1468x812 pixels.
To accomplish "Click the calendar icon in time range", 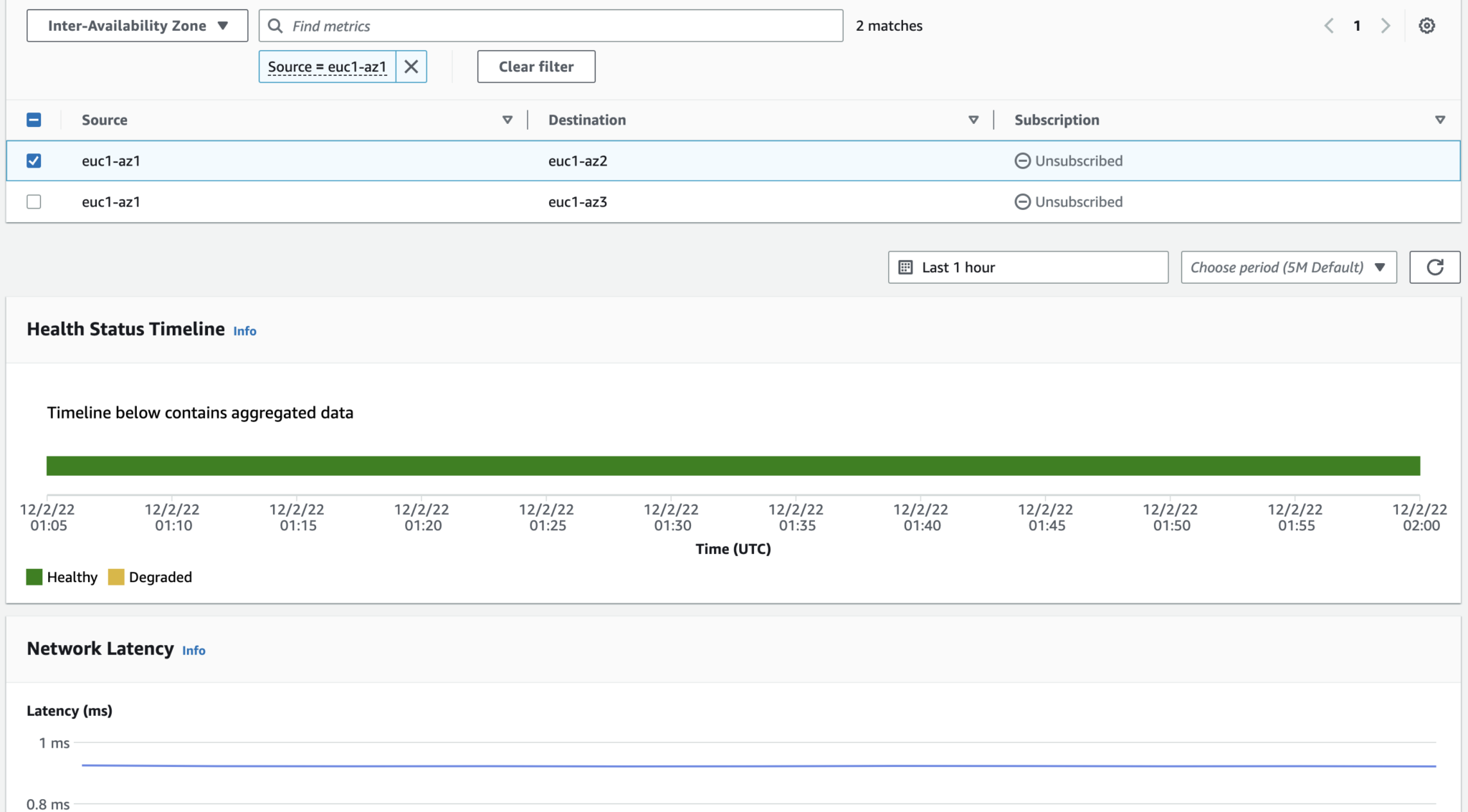I will pos(905,267).
